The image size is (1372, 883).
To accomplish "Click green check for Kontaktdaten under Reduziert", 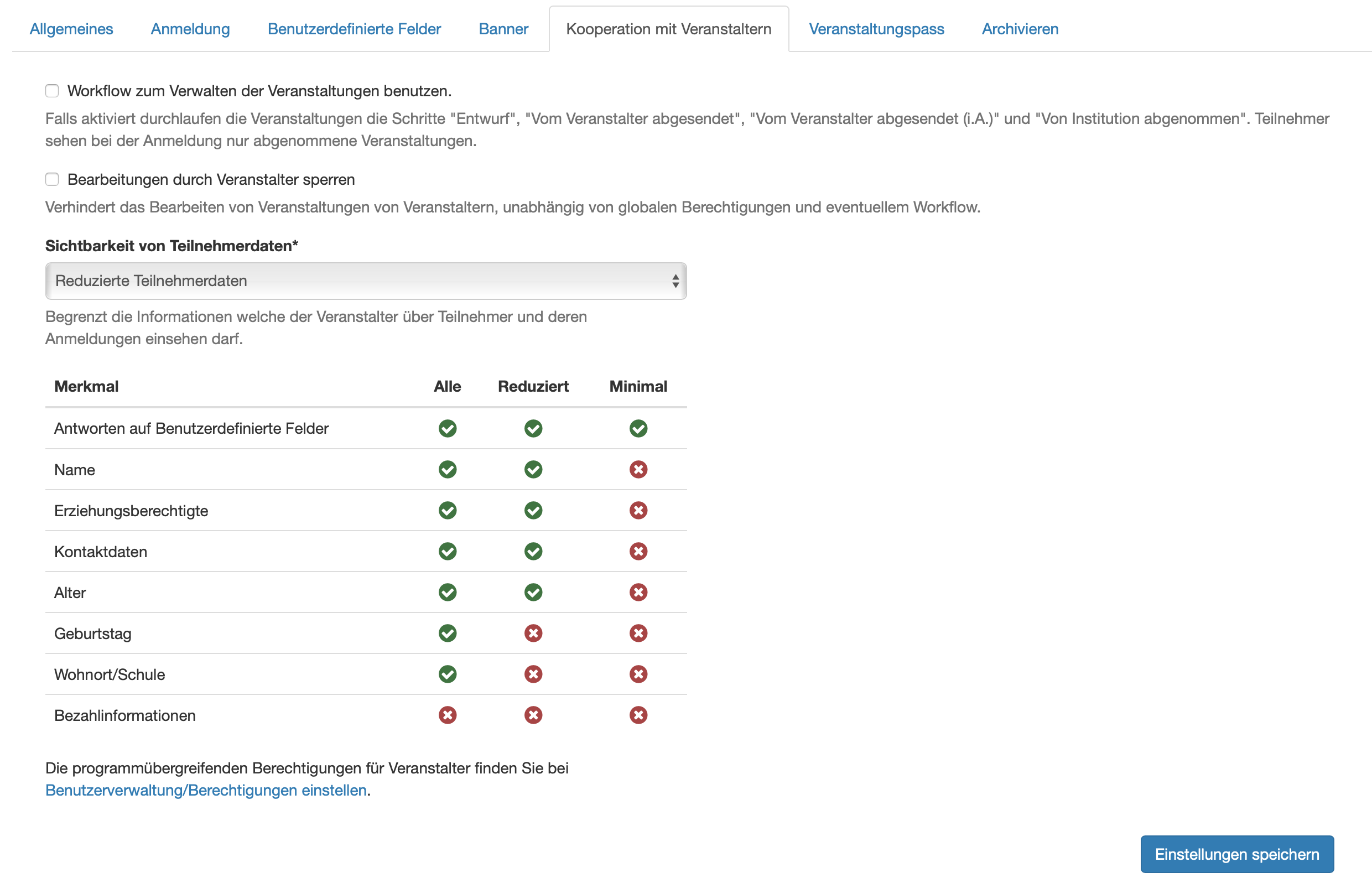I will click(x=533, y=552).
